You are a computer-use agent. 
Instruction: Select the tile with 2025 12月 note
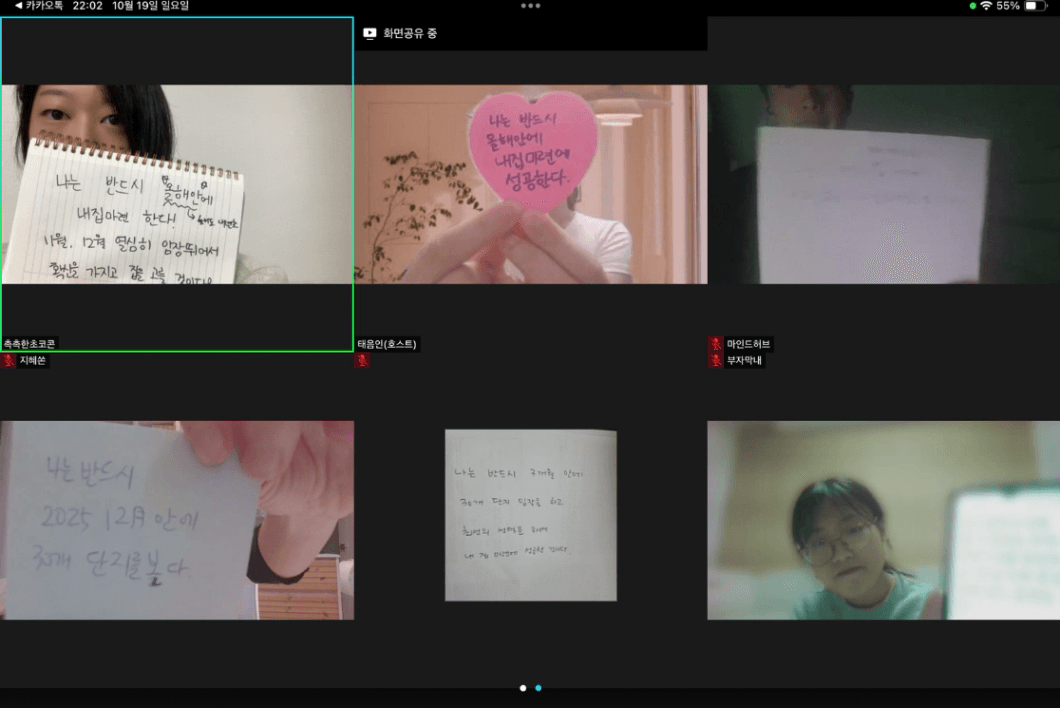tap(176, 520)
